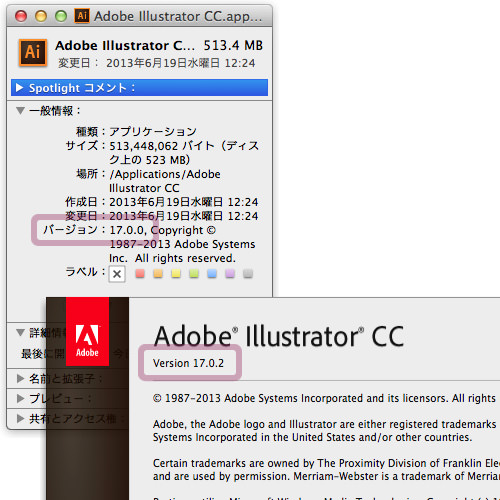
Task: Click the Info window title Adobe Illustrator CC.app
Action: [178, 16]
